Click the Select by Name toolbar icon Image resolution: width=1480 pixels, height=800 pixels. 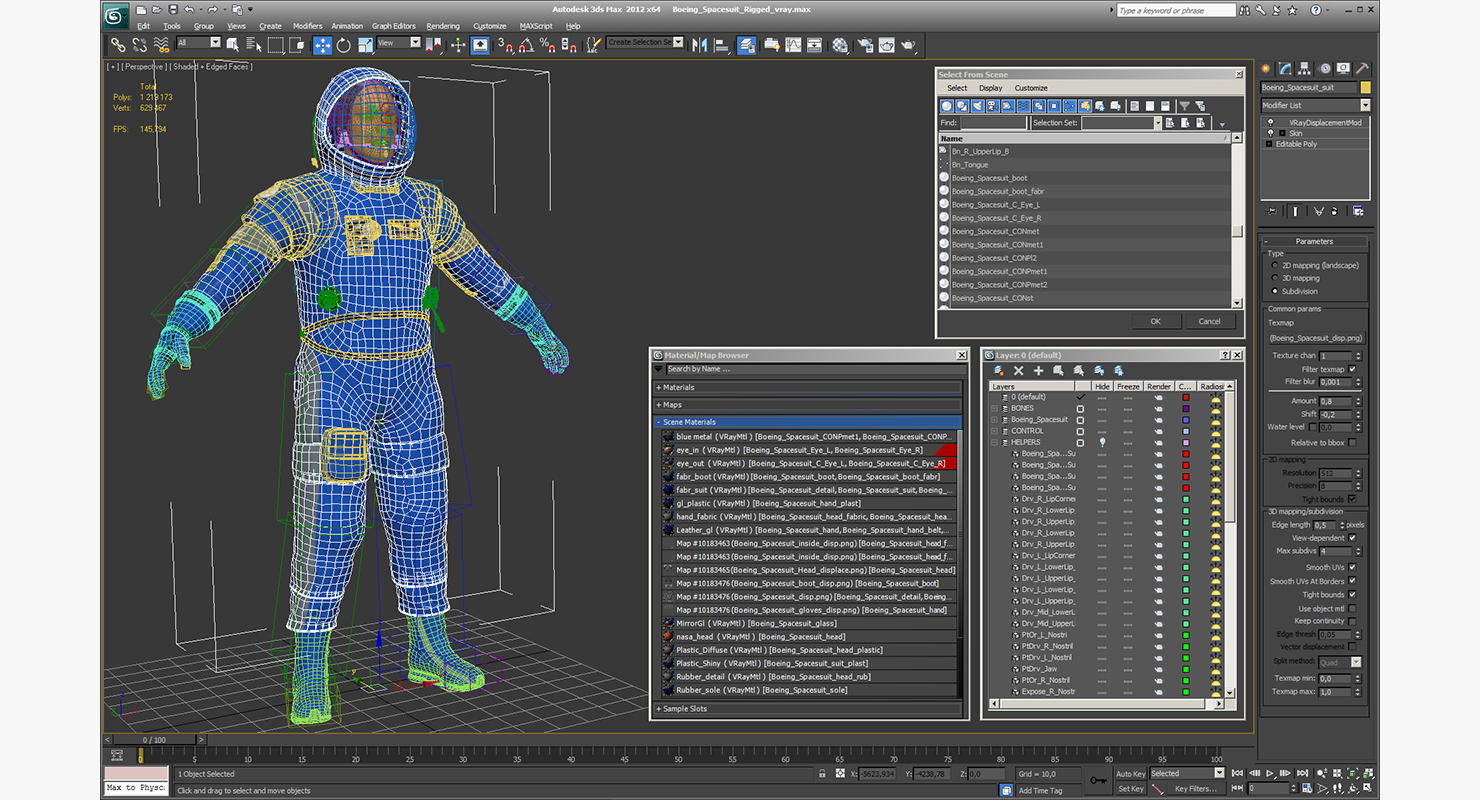pyautogui.click(x=252, y=44)
